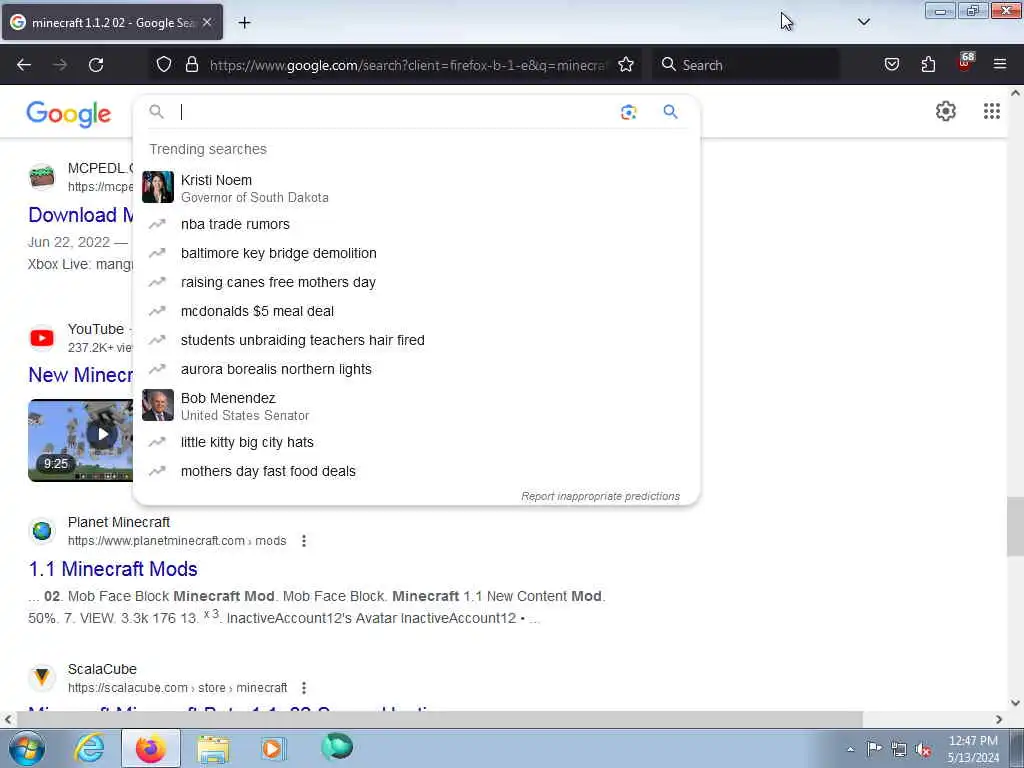Click the site security padlock icon
This screenshot has height=768, width=1024.
tap(191, 65)
